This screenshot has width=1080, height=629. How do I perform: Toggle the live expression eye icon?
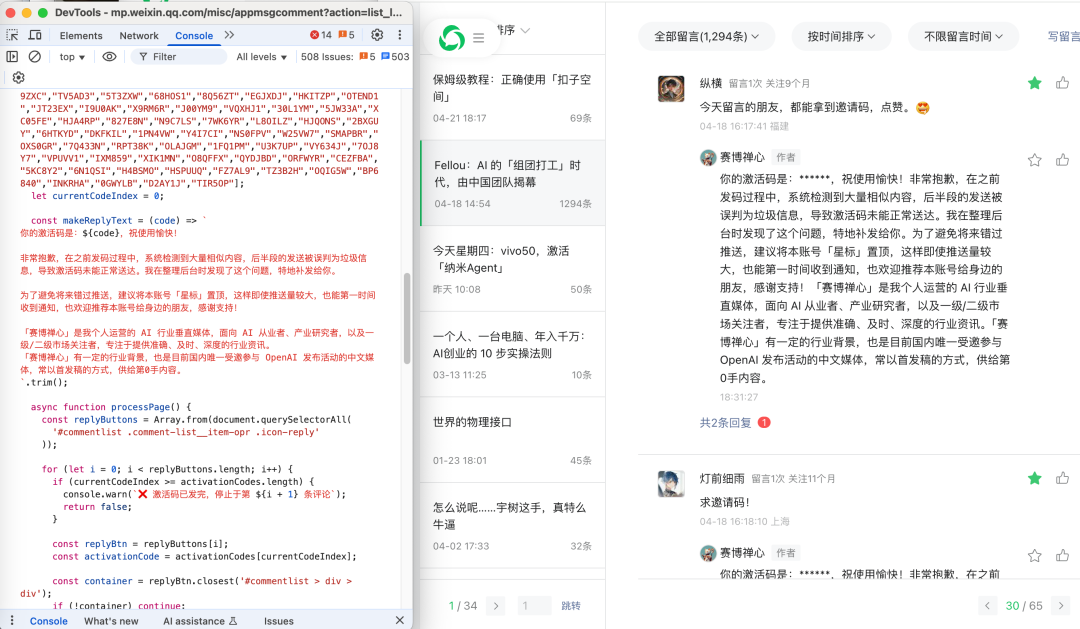click(x=109, y=56)
